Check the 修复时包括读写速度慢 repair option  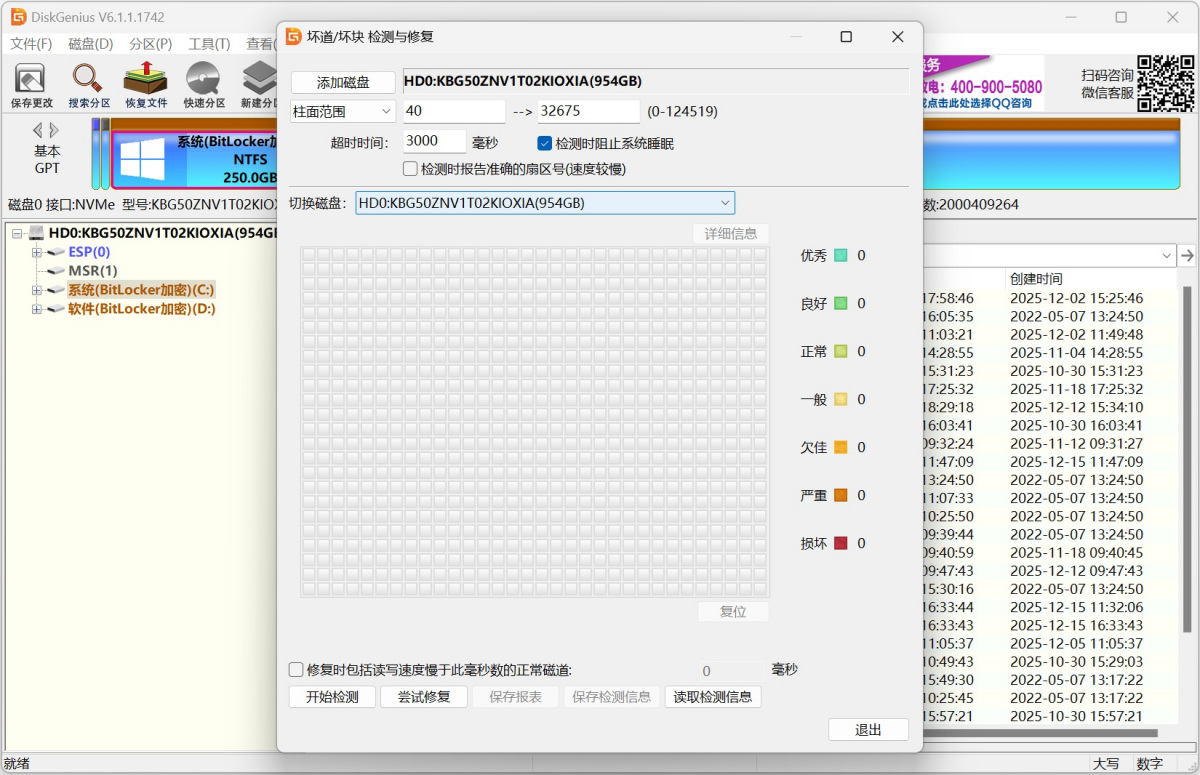296,670
